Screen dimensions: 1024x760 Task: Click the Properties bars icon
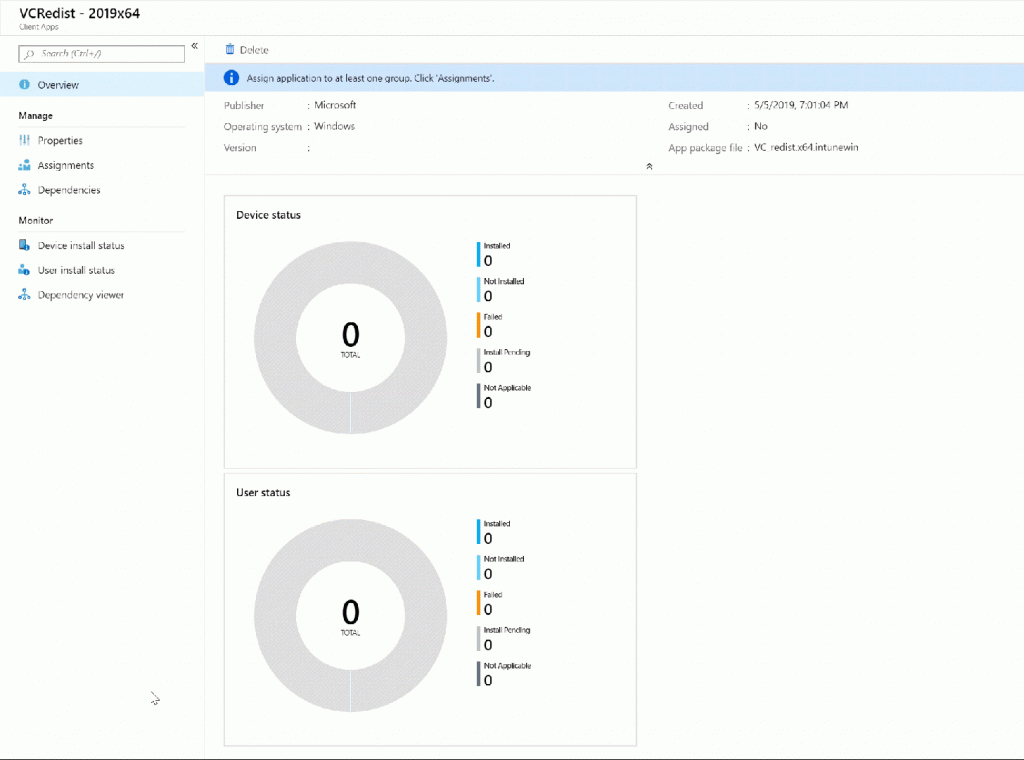(24, 140)
